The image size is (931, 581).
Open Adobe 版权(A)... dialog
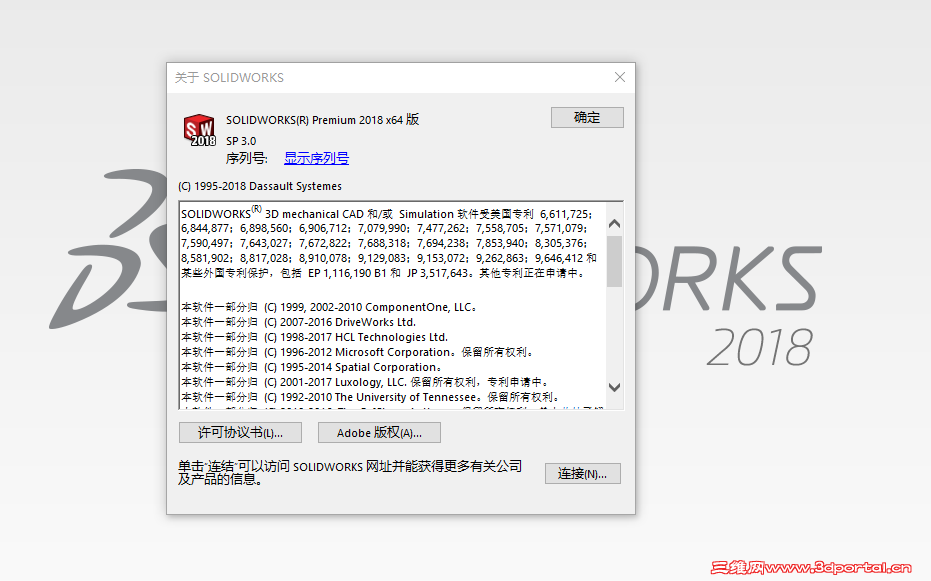379,433
